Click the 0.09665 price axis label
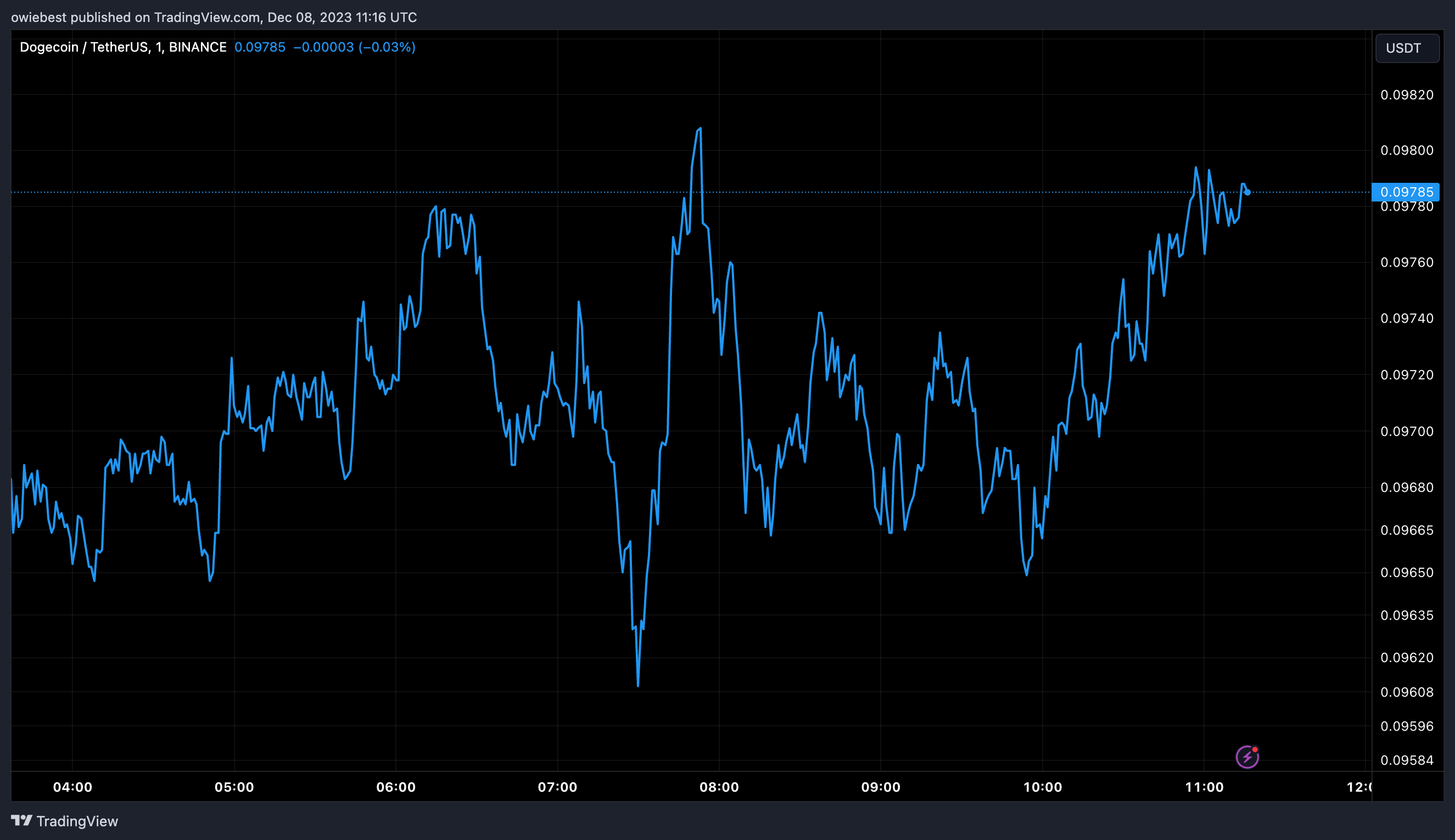This screenshot has height=840, width=1455. pyautogui.click(x=1407, y=530)
